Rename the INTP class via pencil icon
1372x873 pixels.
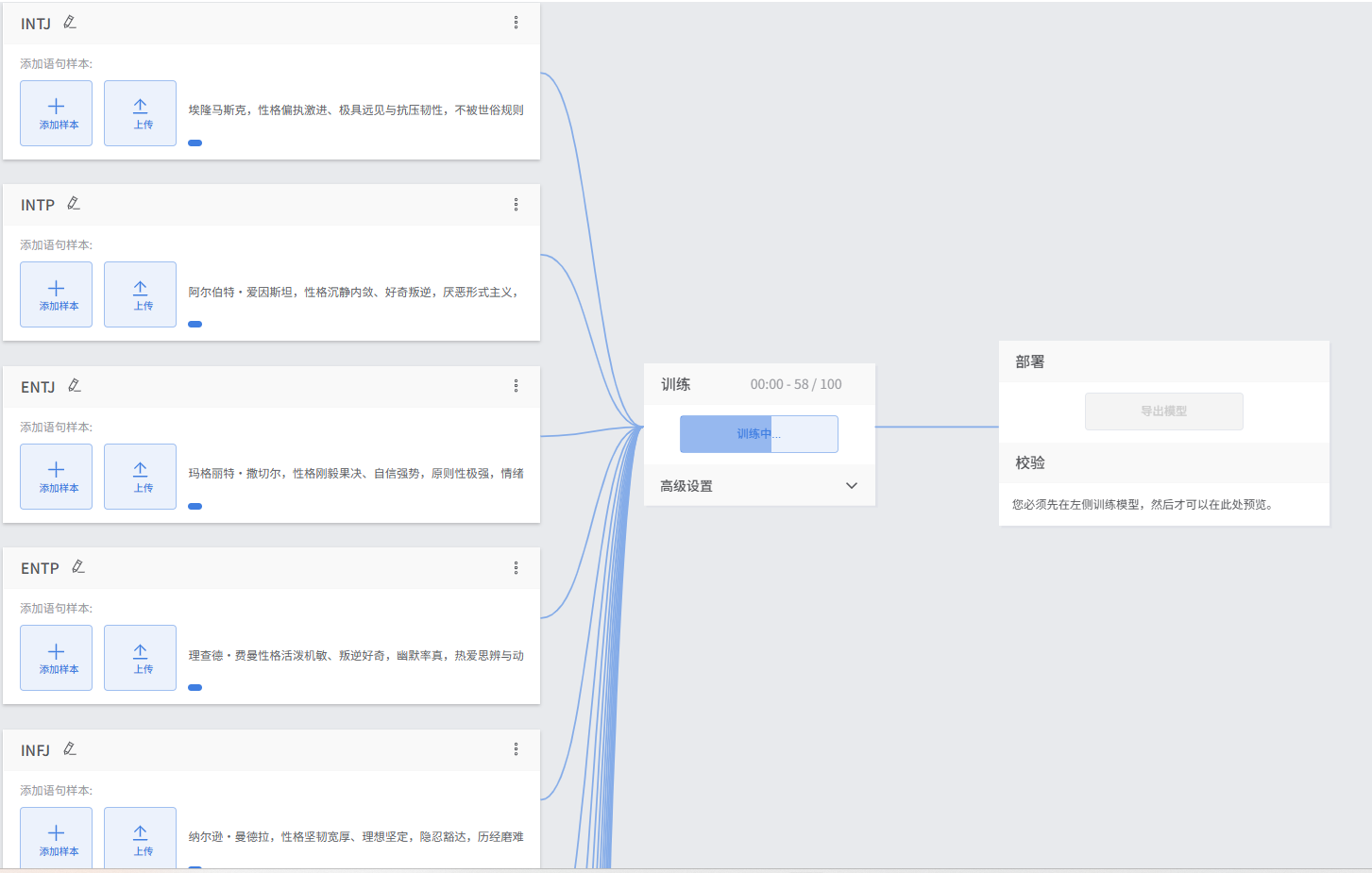point(74,204)
